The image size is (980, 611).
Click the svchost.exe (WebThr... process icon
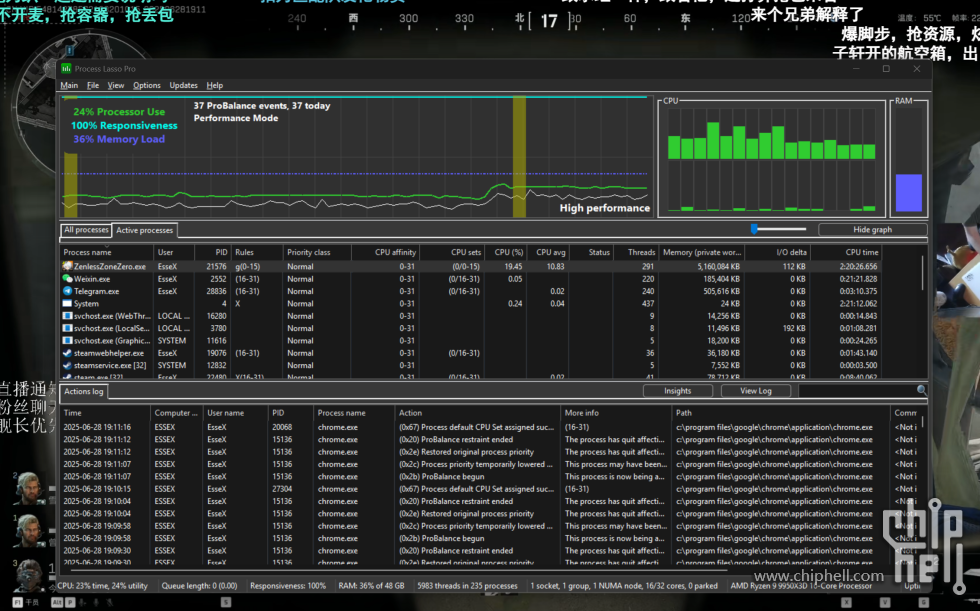point(68,316)
